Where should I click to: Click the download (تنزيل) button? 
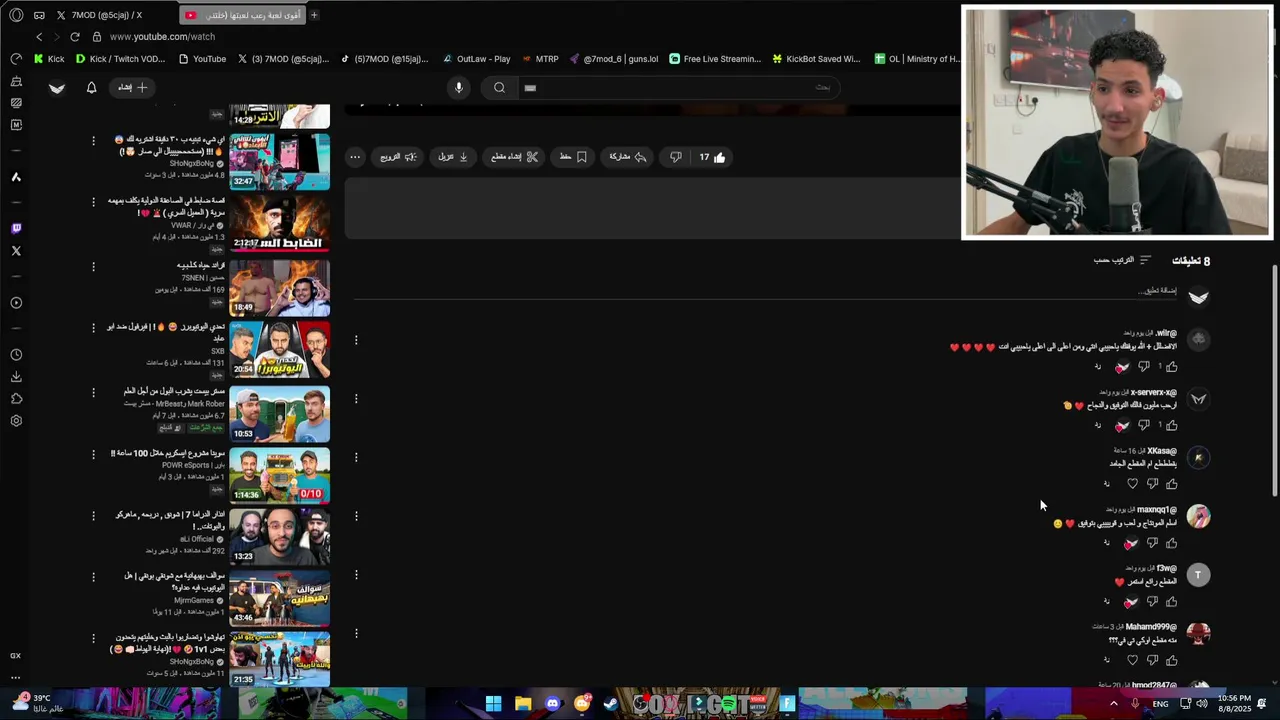pos(453,157)
